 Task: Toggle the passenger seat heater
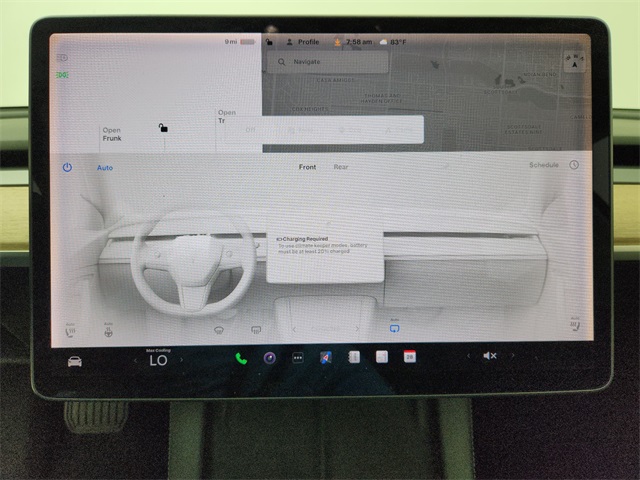pyautogui.click(x=575, y=325)
